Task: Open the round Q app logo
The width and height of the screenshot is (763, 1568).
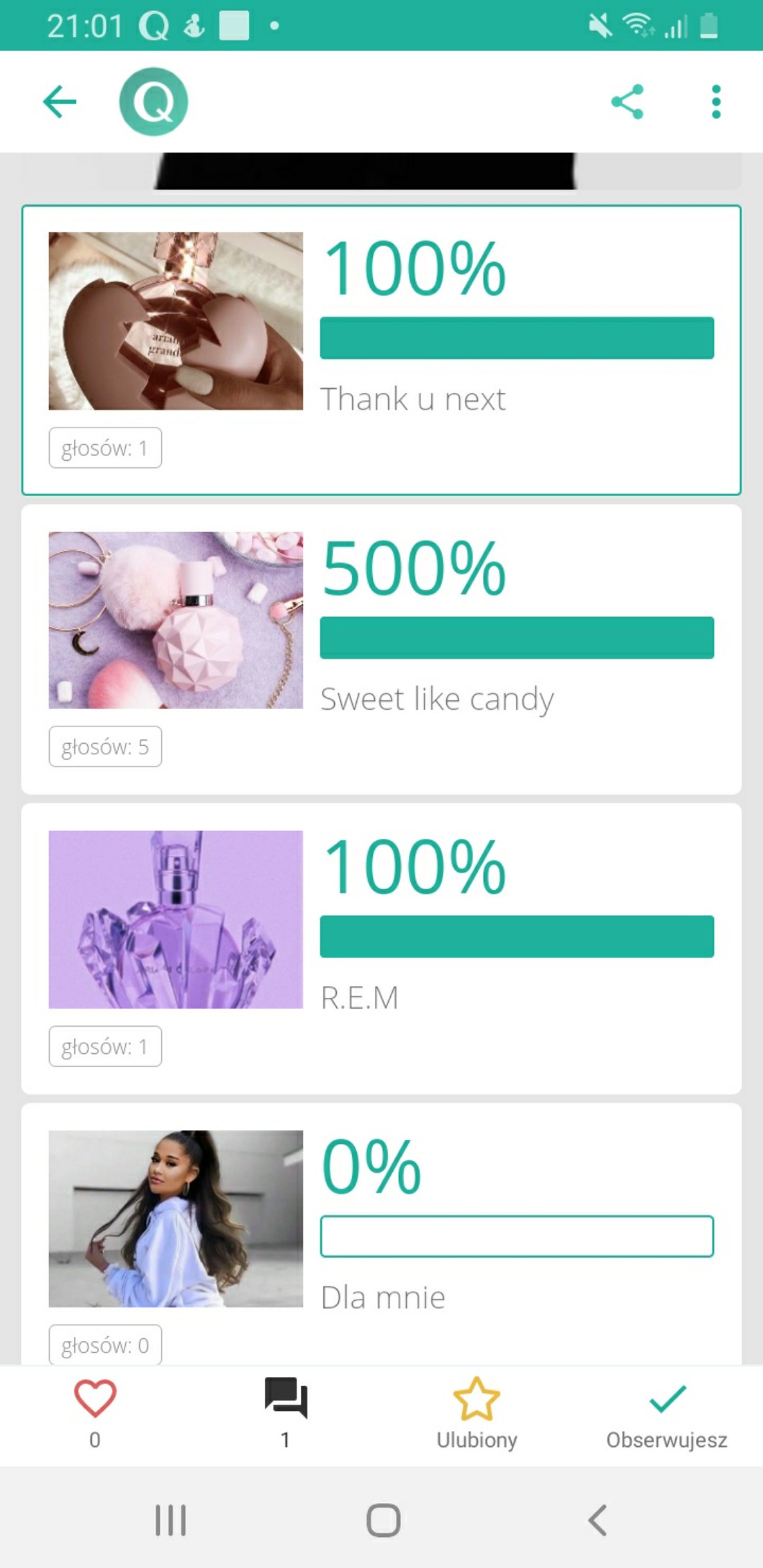Action: 153,102
